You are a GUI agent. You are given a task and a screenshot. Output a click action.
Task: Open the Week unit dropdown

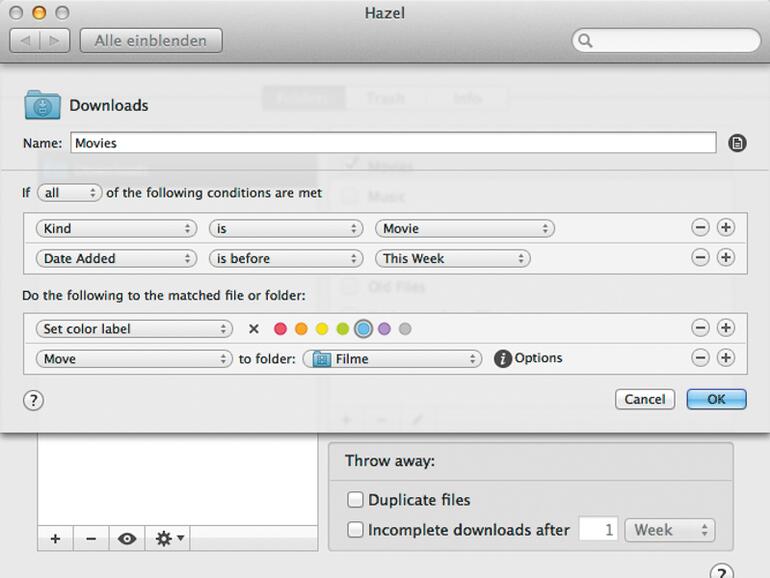tap(670, 530)
